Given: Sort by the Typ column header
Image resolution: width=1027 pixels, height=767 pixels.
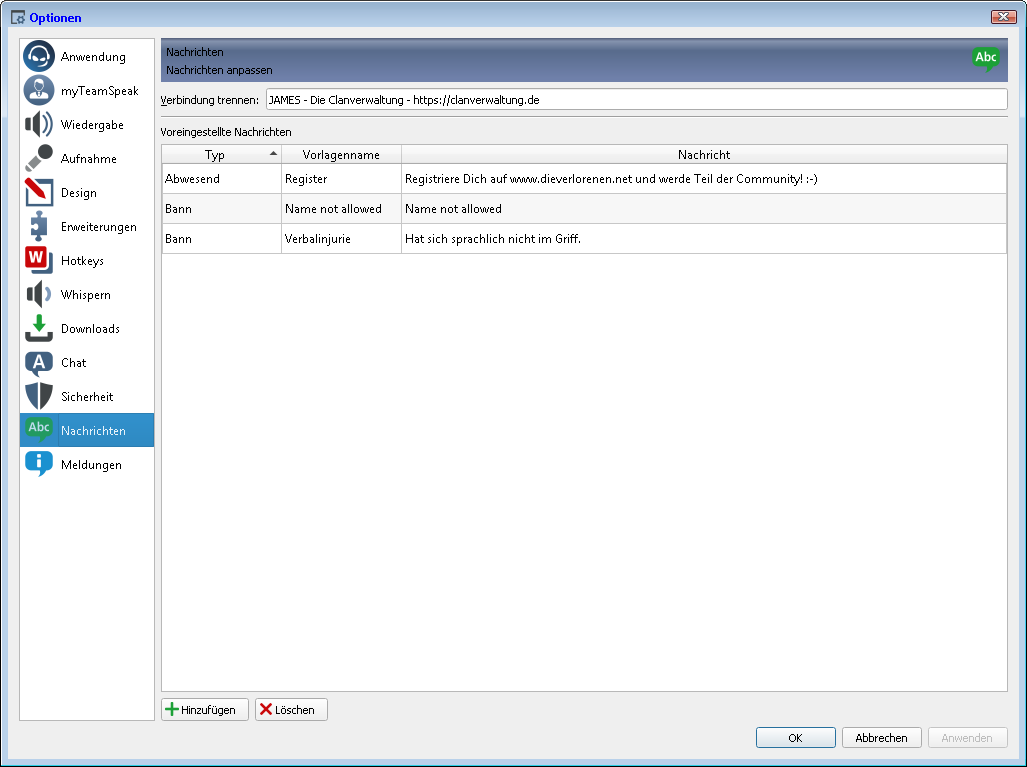Looking at the screenshot, I should click(221, 155).
